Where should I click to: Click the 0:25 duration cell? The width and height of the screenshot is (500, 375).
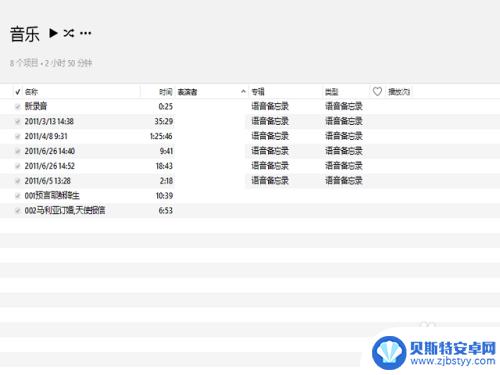coord(166,106)
